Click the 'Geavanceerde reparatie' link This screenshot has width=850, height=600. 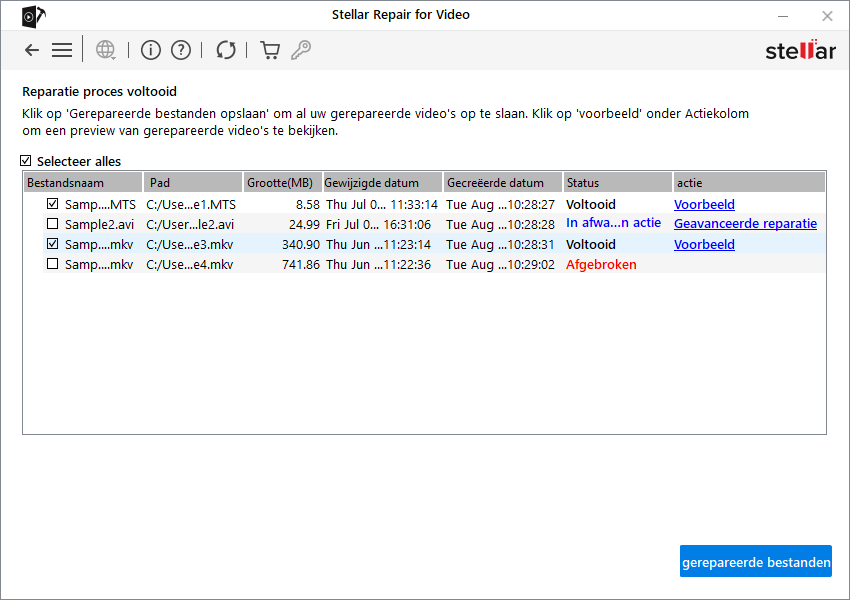click(x=745, y=224)
